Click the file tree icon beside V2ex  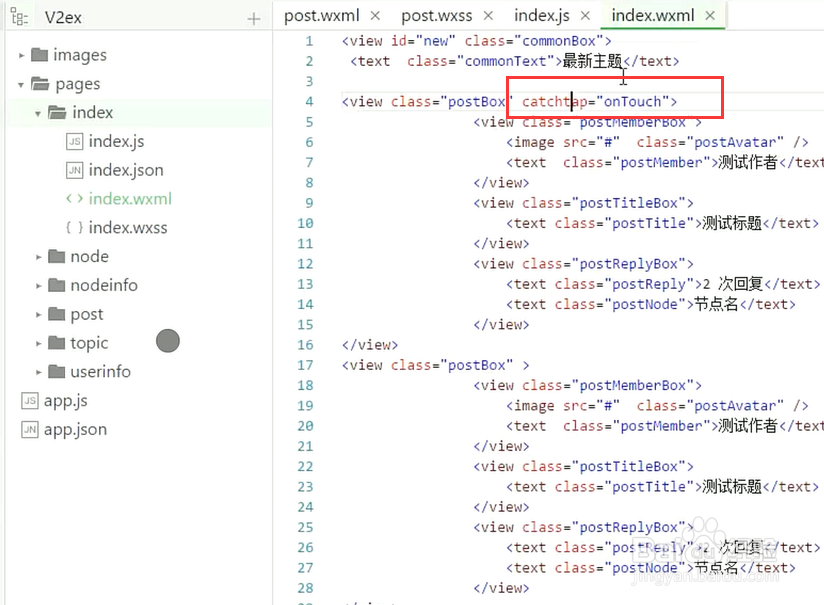coord(19,17)
